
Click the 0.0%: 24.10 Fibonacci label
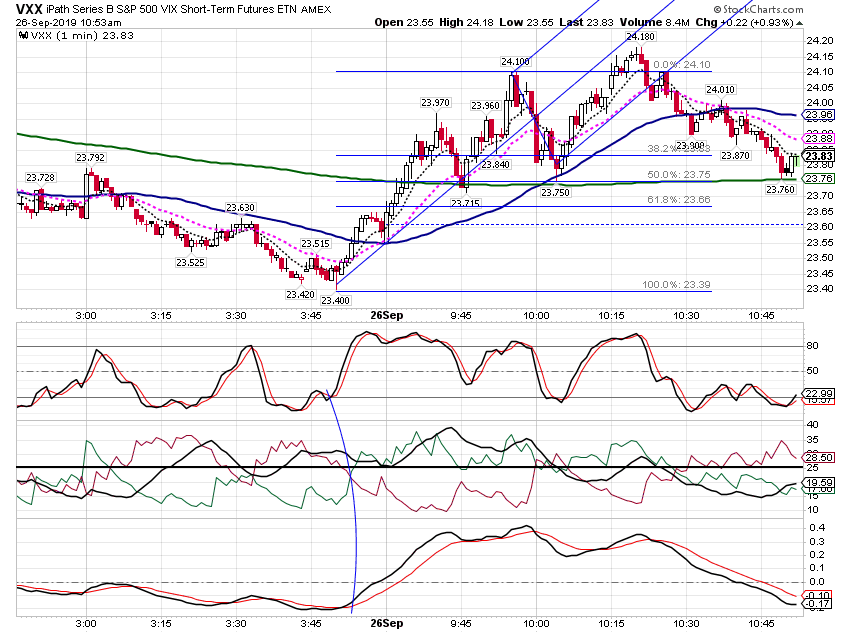(682, 64)
